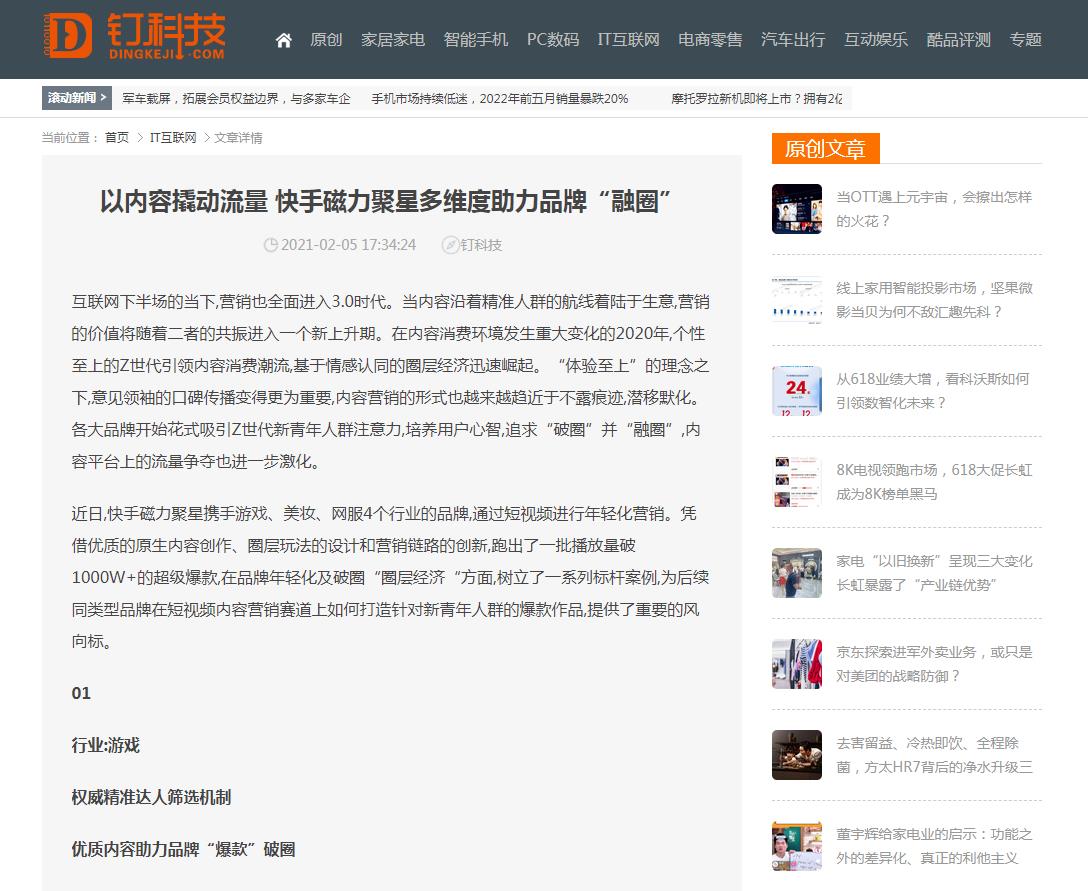Open thumbnail for 方太HR7 净水 article
This screenshot has height=891, width=1088.
click(x=797, y=754)
